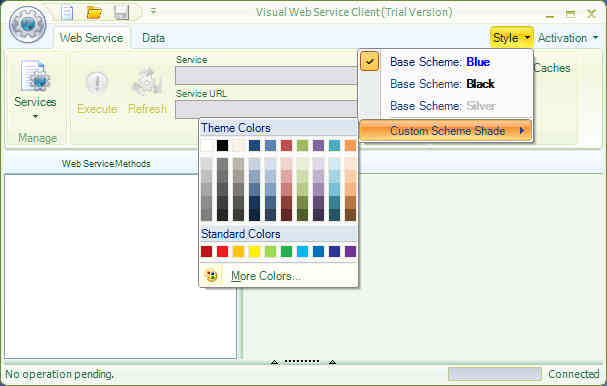Open More Colors dialog link
The width and height of the screenshot is (607, 386).
(x=266, y=276)
